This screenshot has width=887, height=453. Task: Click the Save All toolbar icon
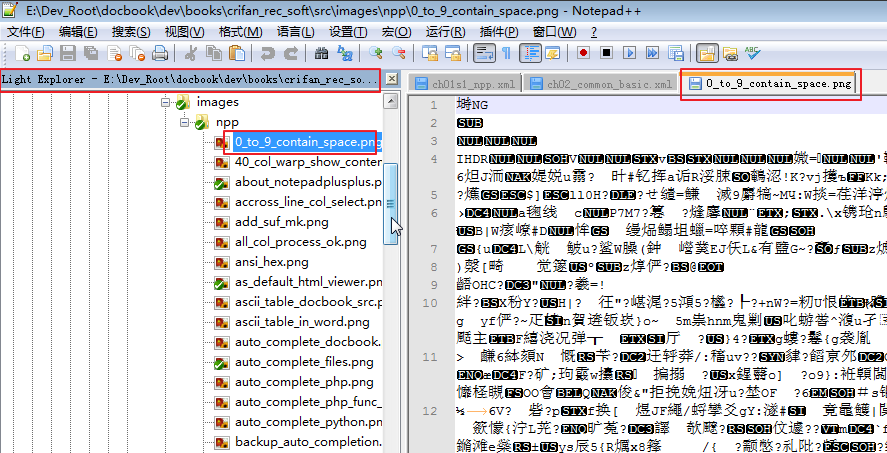click(x=91, y=53)
